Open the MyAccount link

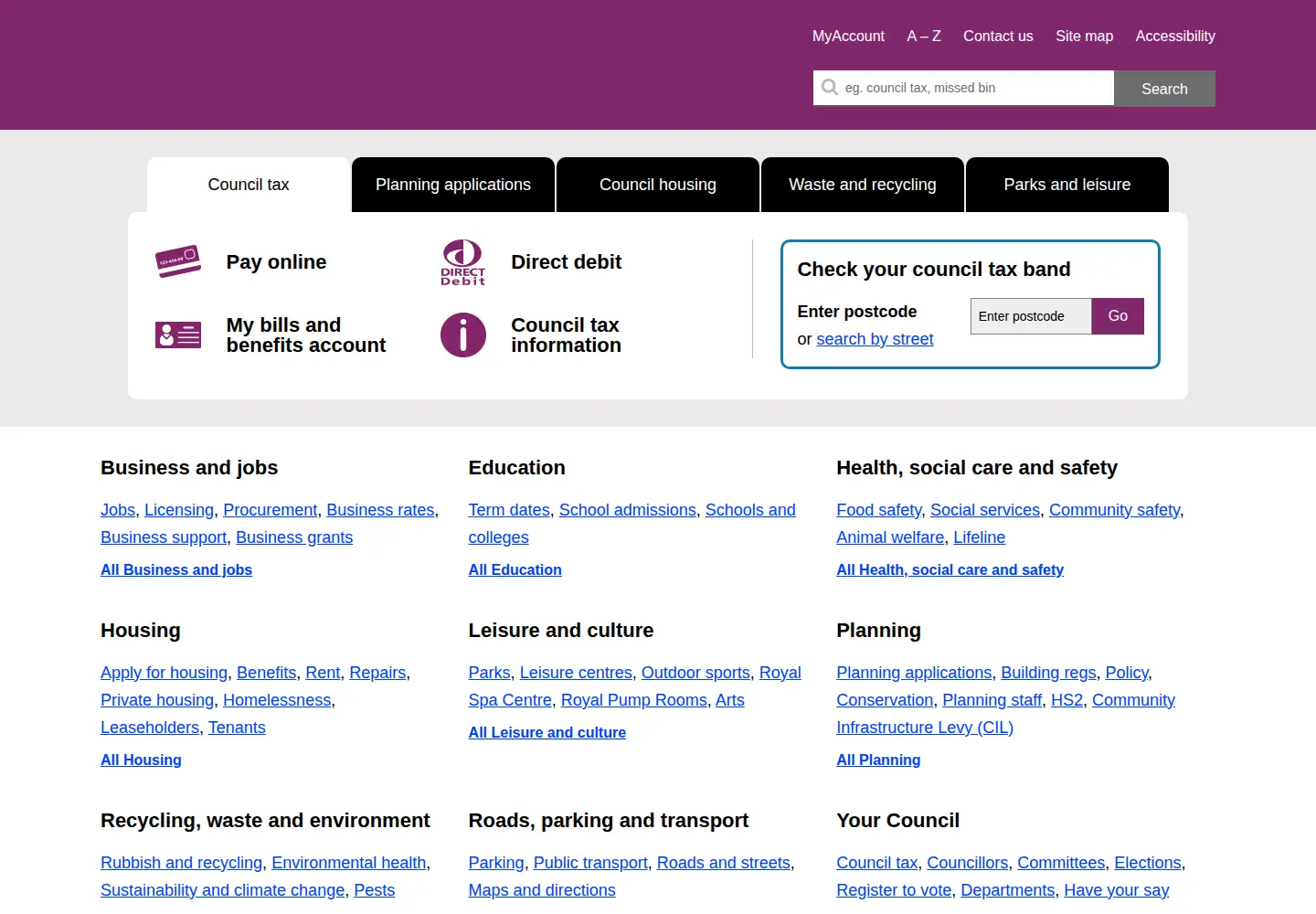(848, 37)
